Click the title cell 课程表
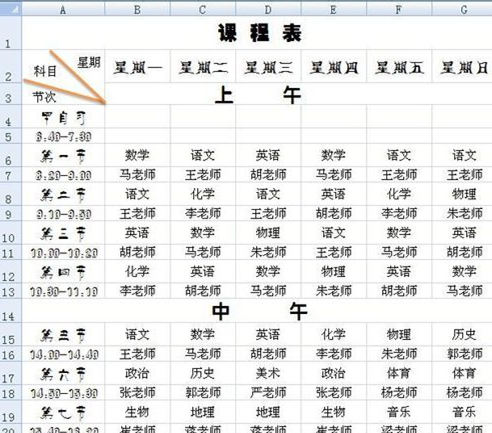The image size is (492, 433). 257,33
